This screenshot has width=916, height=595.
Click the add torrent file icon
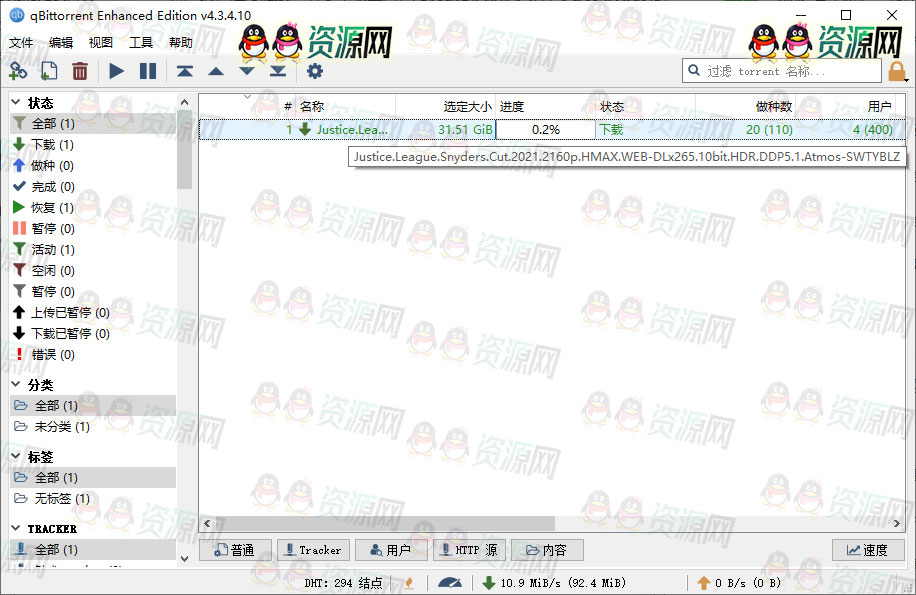click(48, 71)
